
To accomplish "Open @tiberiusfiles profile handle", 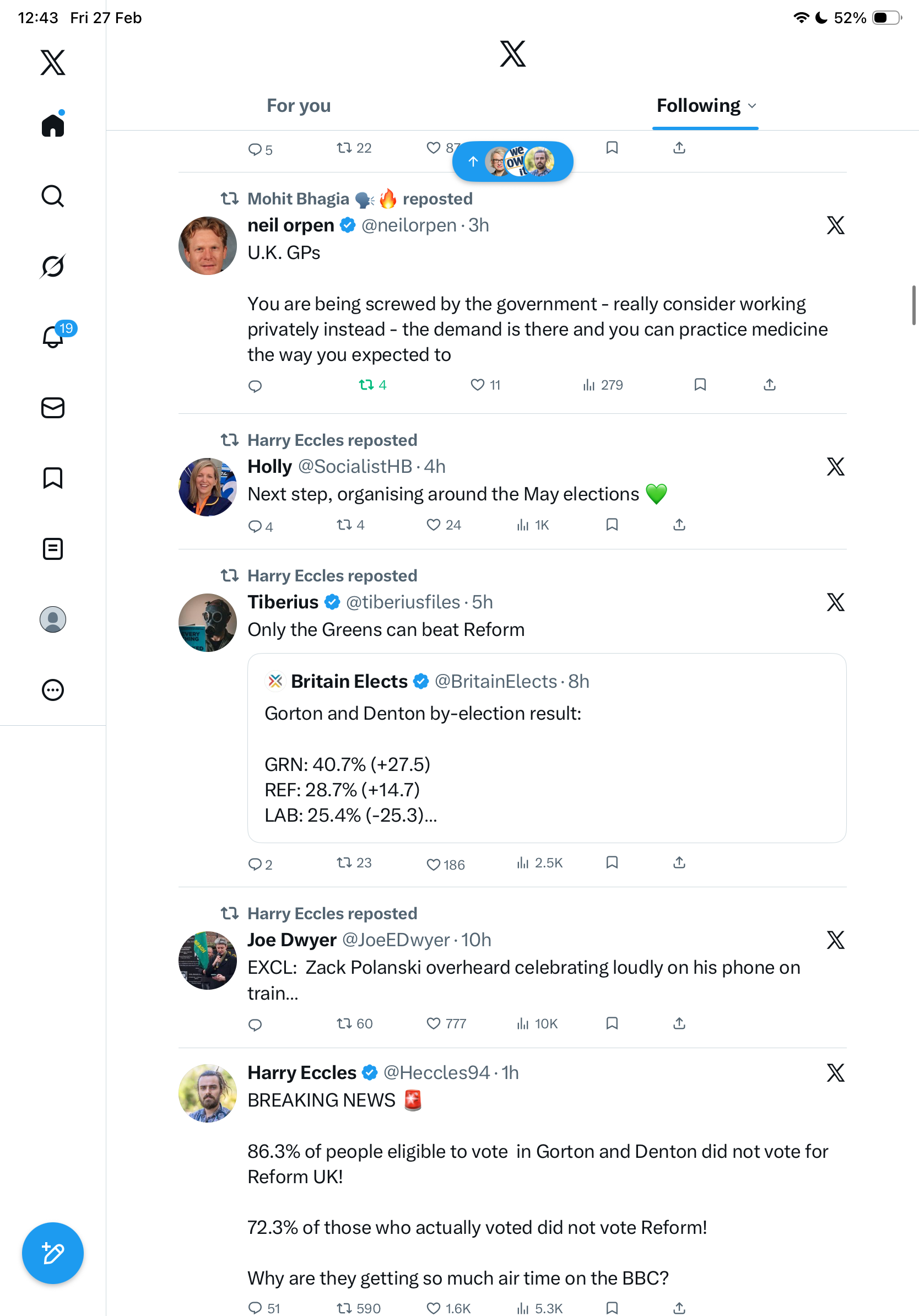I will click(x=403, y=602).
